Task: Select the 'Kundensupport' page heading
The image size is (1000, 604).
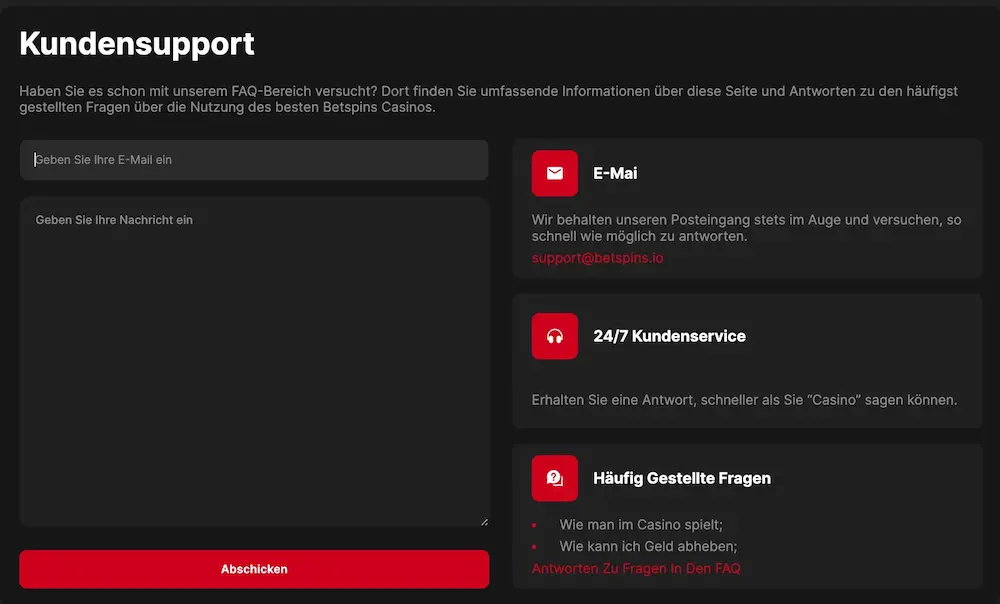Action: tap(136, 43)
